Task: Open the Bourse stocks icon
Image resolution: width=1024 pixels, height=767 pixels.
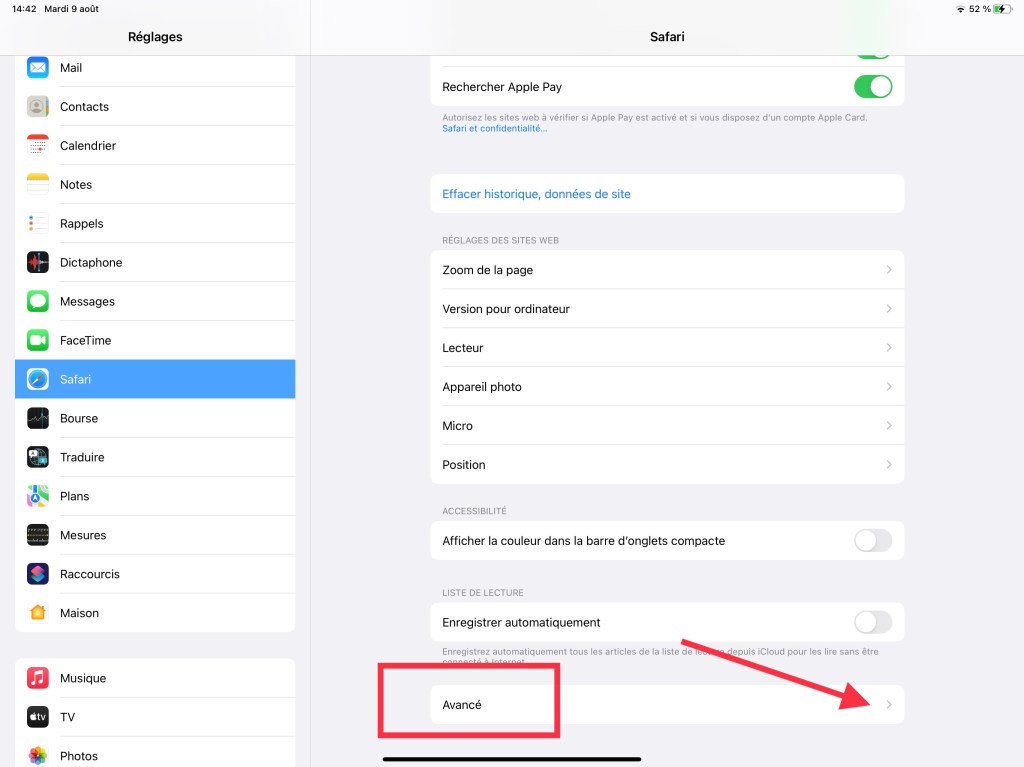Action: tap(38, 419)
